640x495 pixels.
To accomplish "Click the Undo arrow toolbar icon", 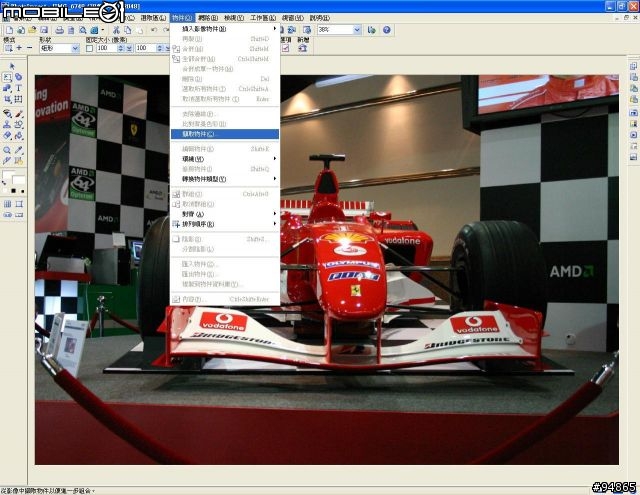I will click(154, 30).
